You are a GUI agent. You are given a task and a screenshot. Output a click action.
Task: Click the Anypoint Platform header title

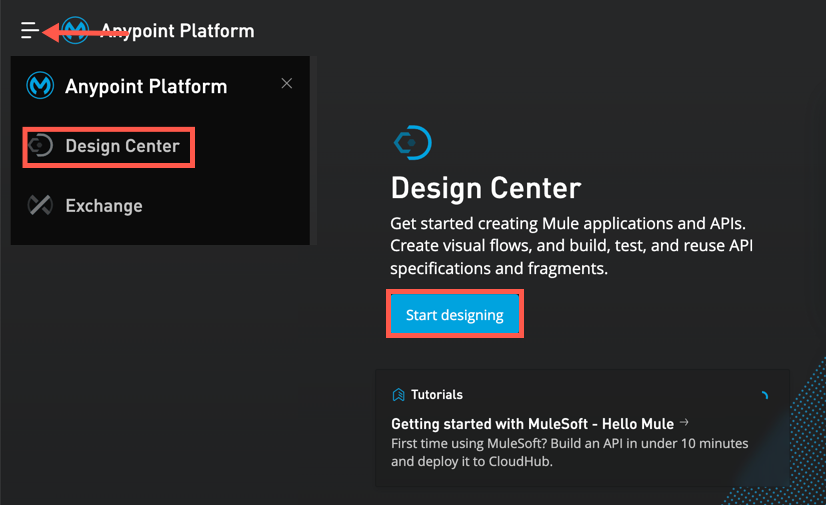178,31
